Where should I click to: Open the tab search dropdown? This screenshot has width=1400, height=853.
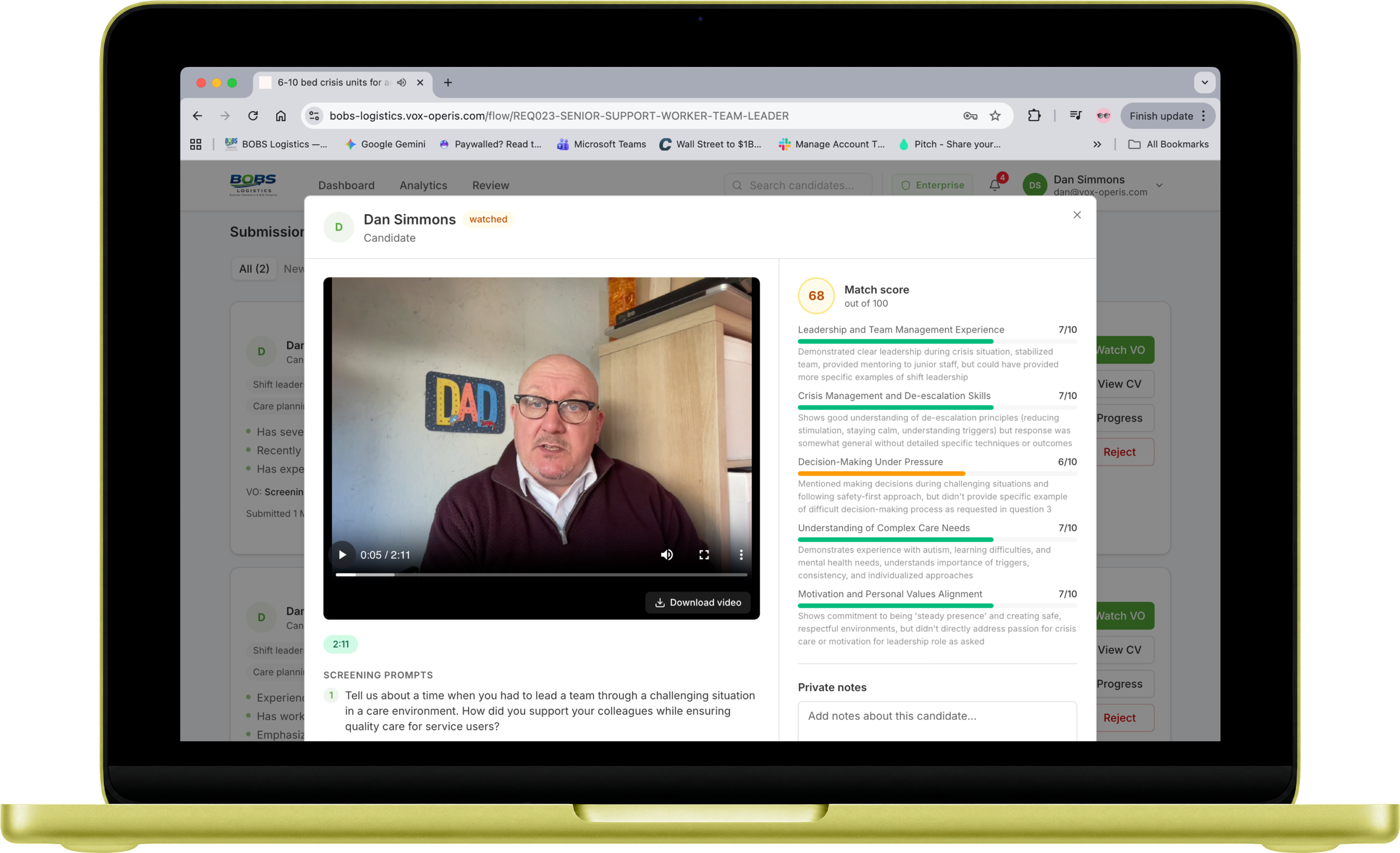[1204, 82]
